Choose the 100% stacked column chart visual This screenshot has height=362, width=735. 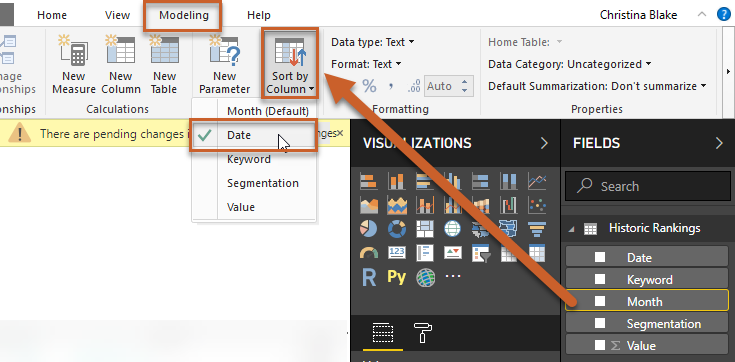coord(509,181)
